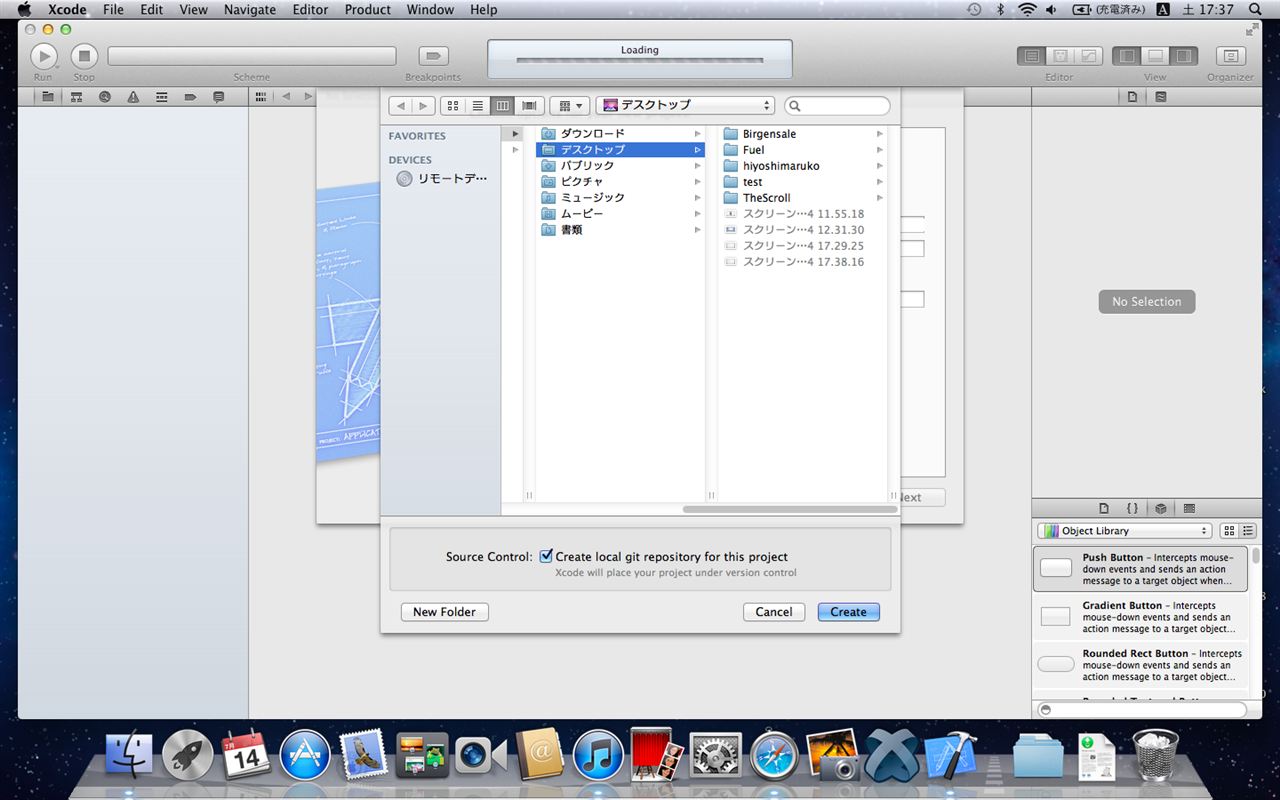Select the Assistant editor button
Viewport: 1280px width, 800px height.
(1060, 56)
